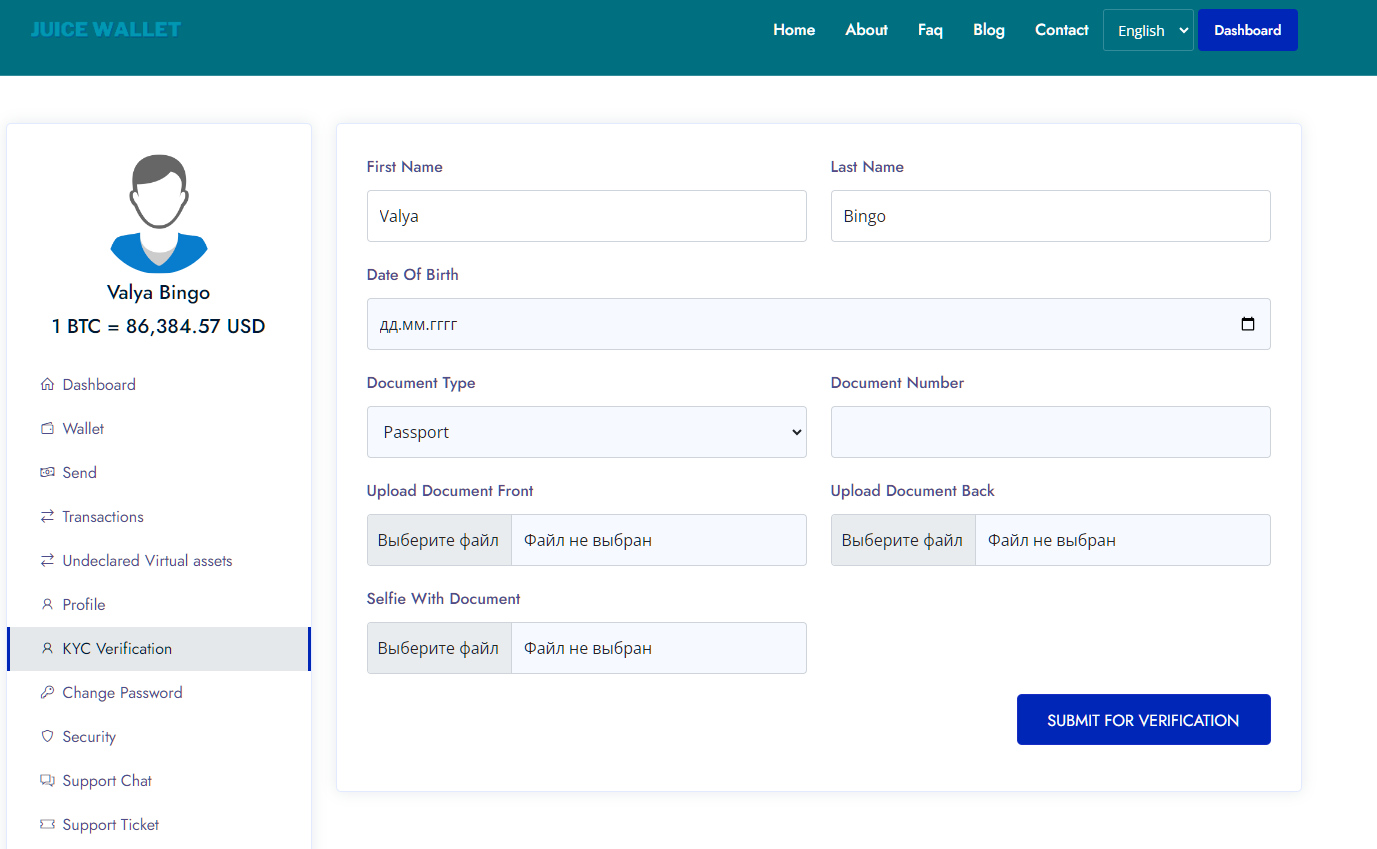
Task: Open Support Ticket in sidebar
Action: pyautogui.click(x=111, y=825)
